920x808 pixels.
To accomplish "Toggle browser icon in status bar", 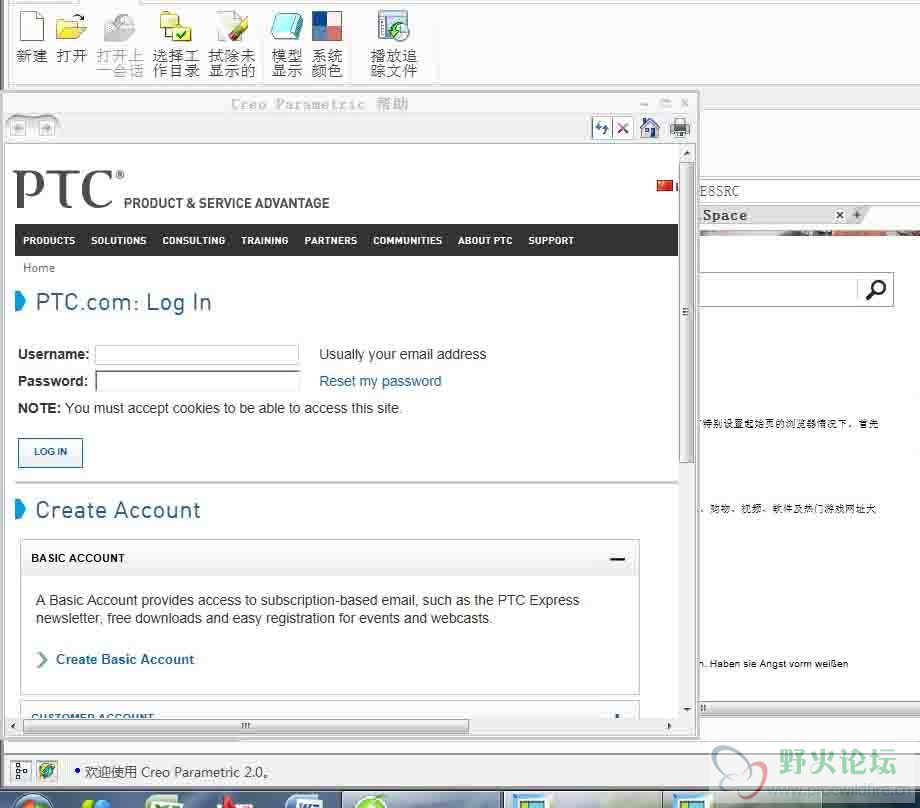I will (47, 770).
